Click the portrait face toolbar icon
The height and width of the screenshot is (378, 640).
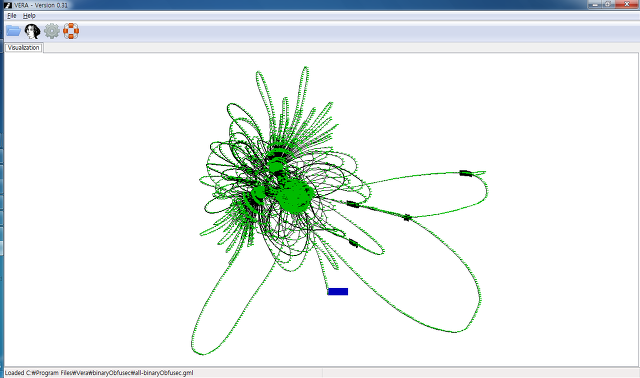click(x=32, y=31)
